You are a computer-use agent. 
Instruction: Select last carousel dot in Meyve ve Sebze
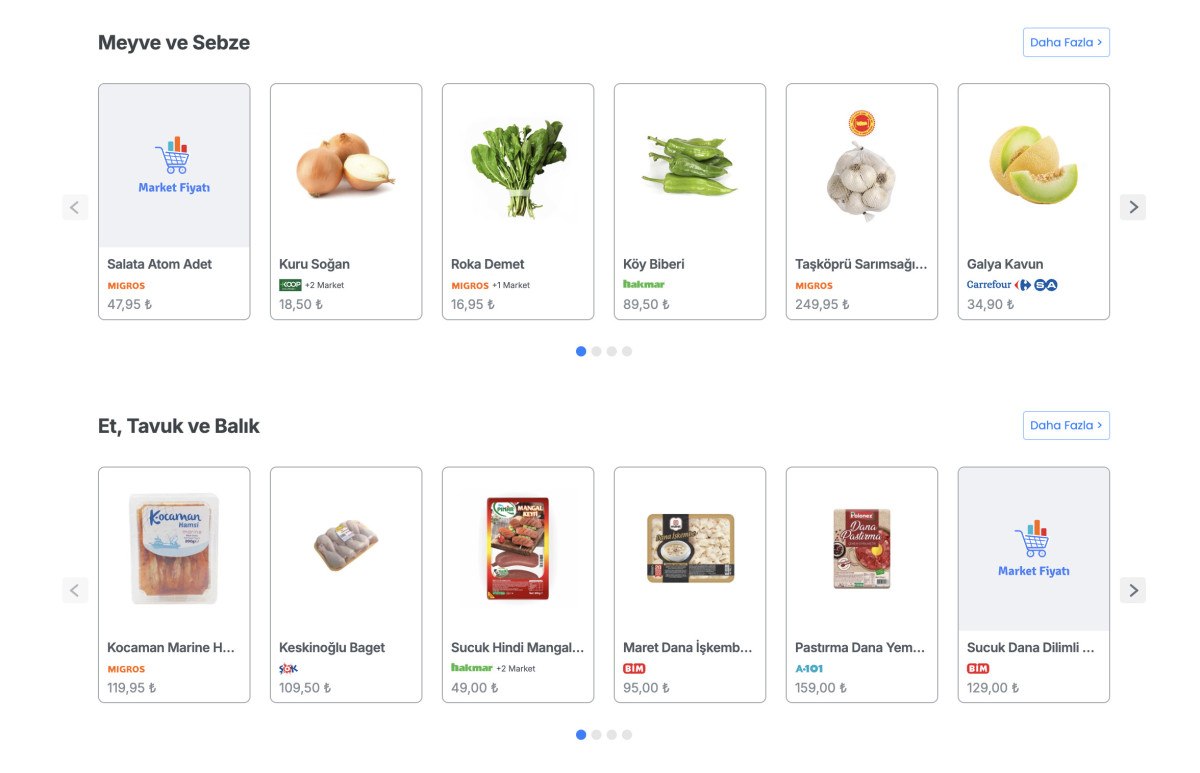pyautogui.click(x=627, y=351)
